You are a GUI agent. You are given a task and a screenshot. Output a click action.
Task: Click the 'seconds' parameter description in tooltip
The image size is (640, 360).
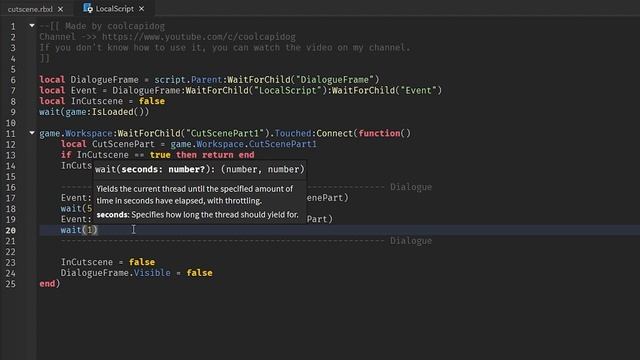pos(198,215)
